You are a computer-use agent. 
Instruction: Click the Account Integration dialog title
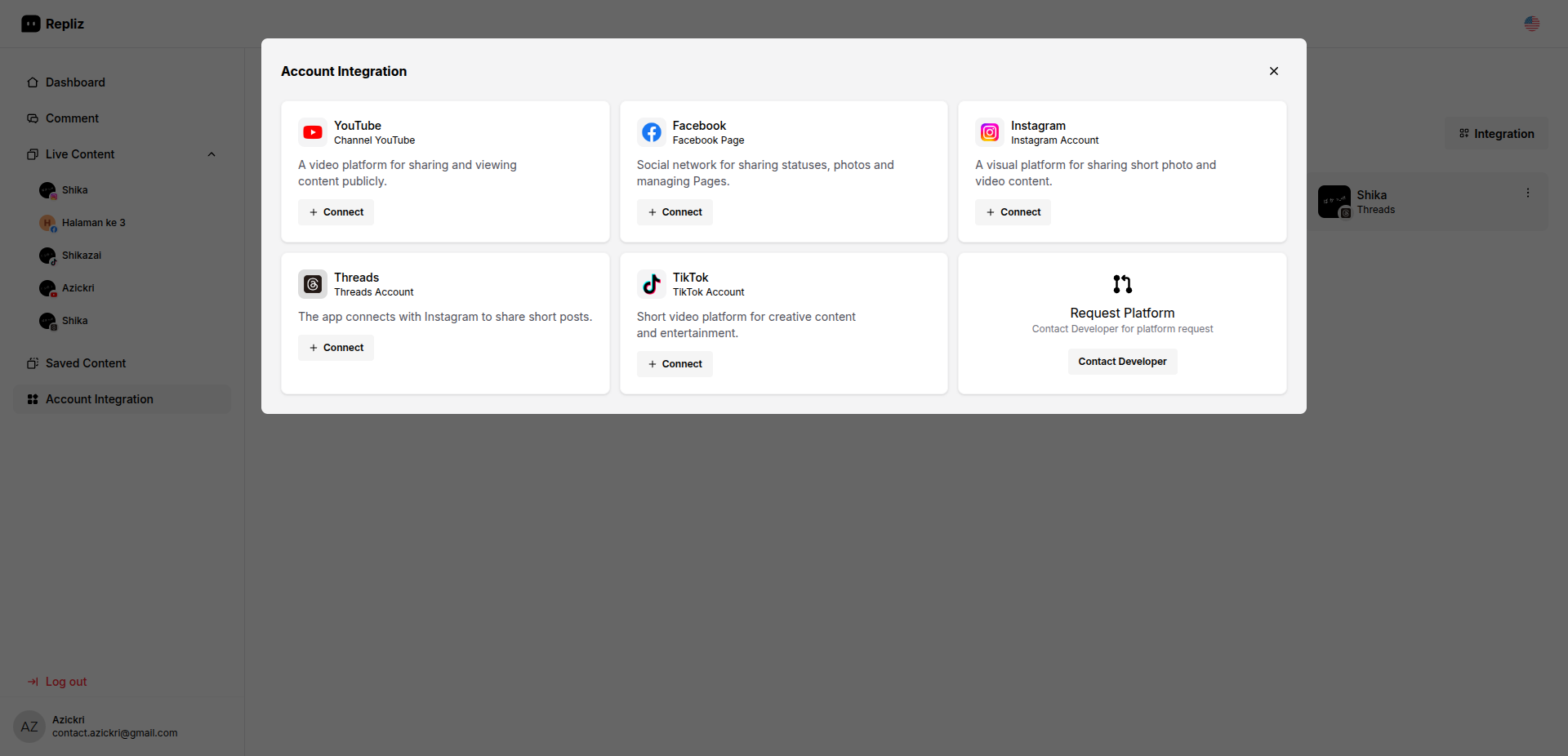(x=344, y=71)
